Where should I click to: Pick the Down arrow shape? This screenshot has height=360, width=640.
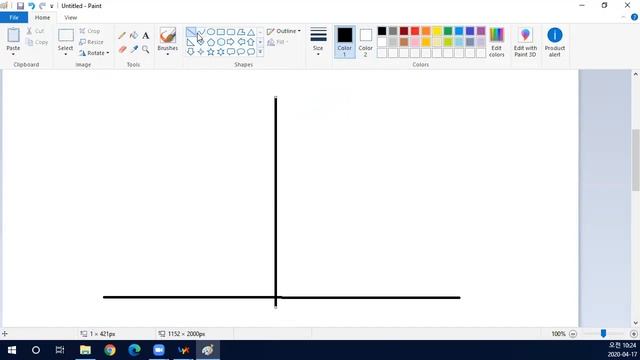(191, 52)
